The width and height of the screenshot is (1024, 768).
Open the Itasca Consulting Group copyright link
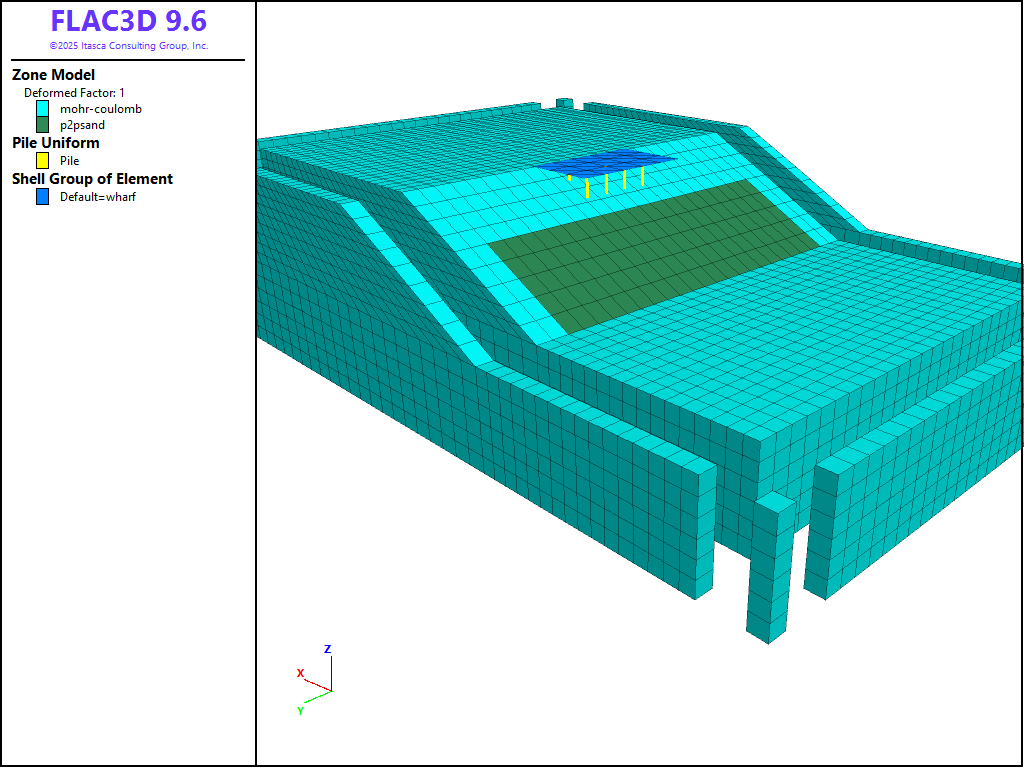[128, 46]
